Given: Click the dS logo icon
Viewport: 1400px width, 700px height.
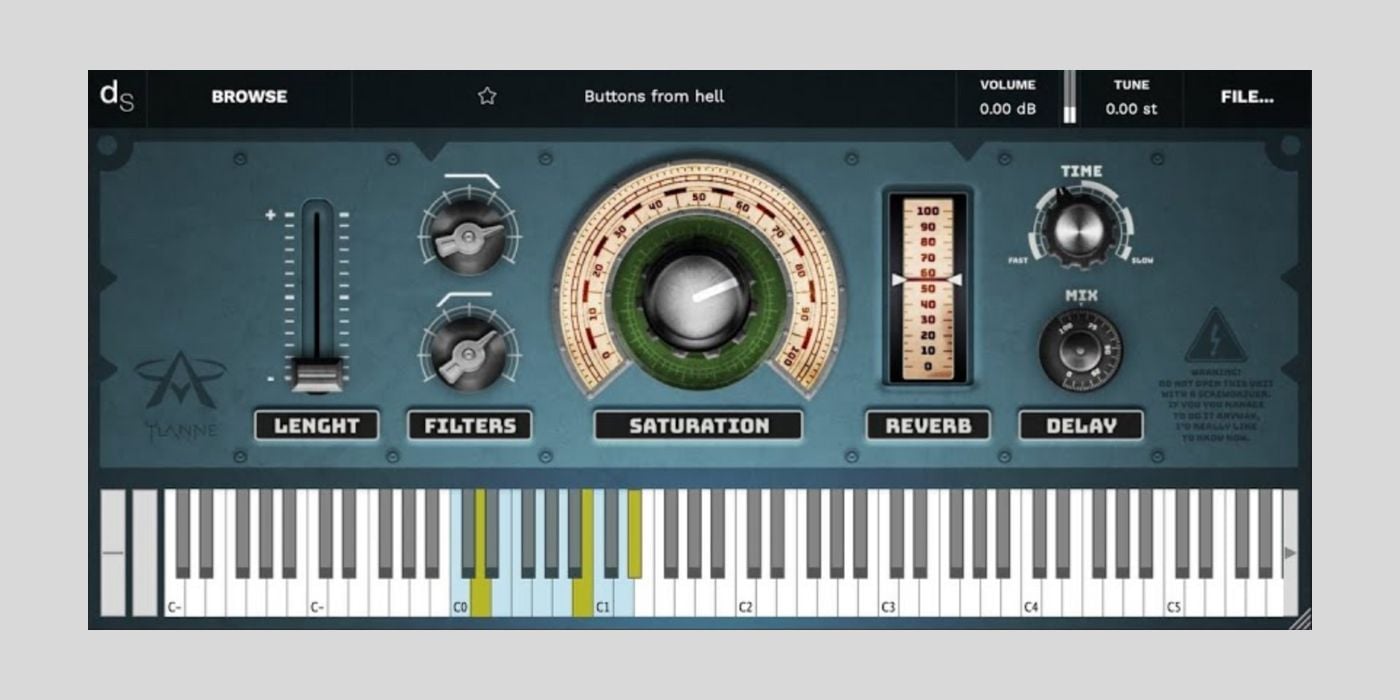Looking at the screenshot, I should tap(117, 96).
